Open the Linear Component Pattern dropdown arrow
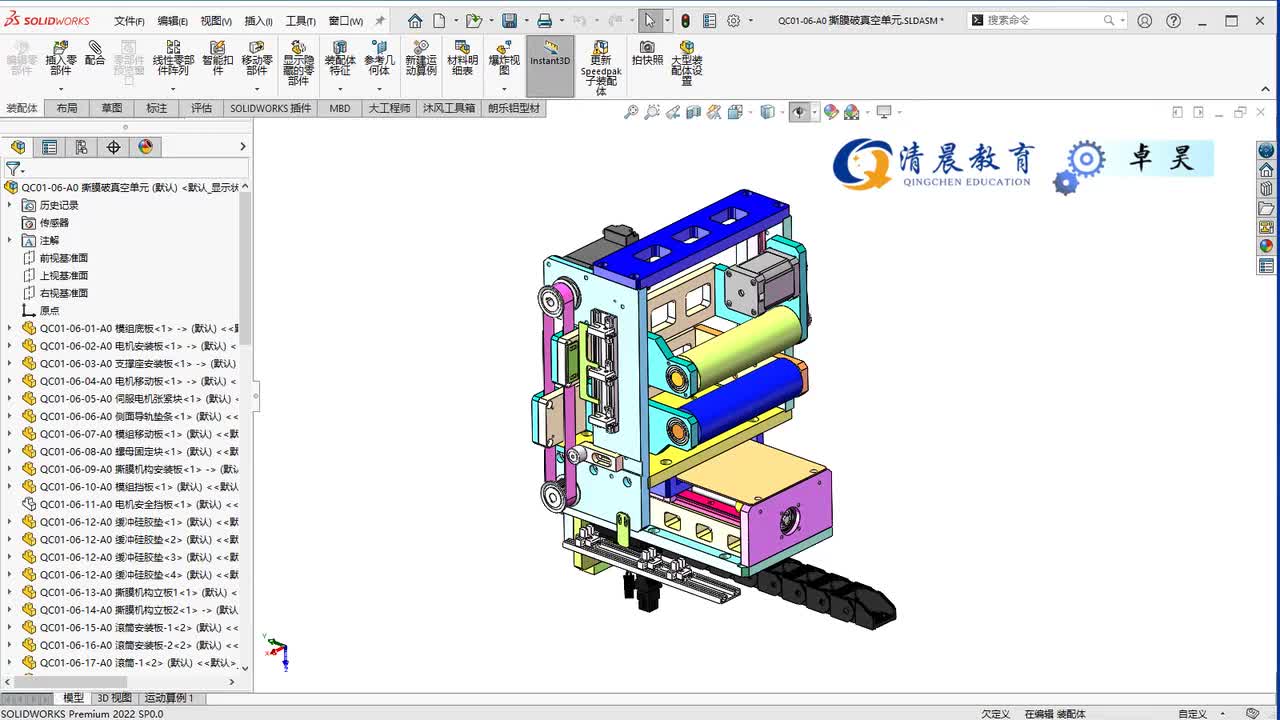 (173, 88)
